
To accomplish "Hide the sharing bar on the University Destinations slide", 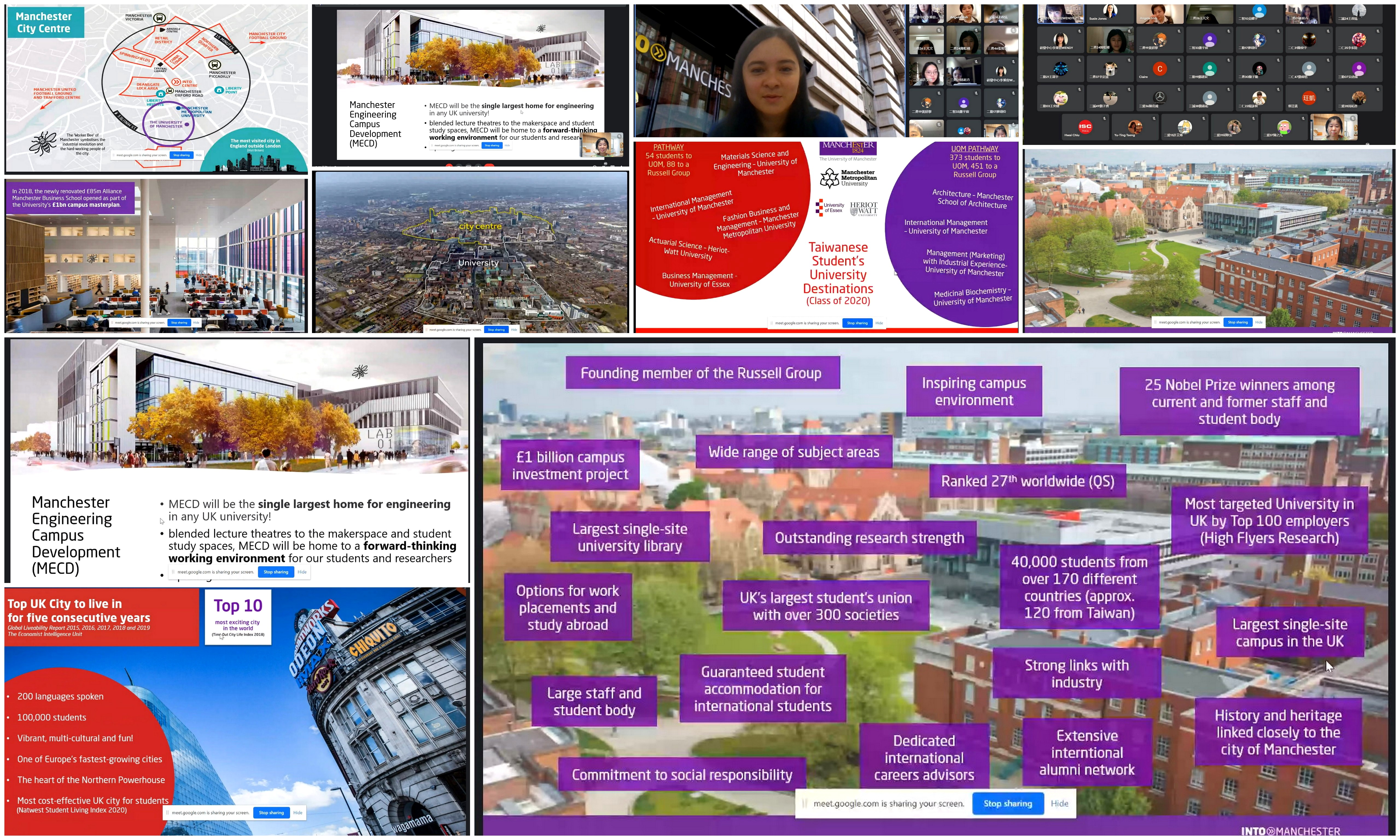I will (879, 323).
